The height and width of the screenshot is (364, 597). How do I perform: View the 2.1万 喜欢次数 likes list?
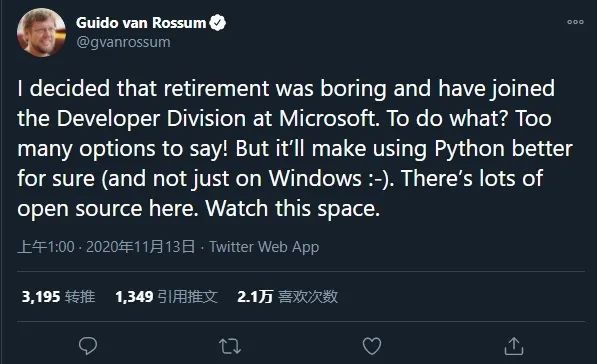pos(287,297)
